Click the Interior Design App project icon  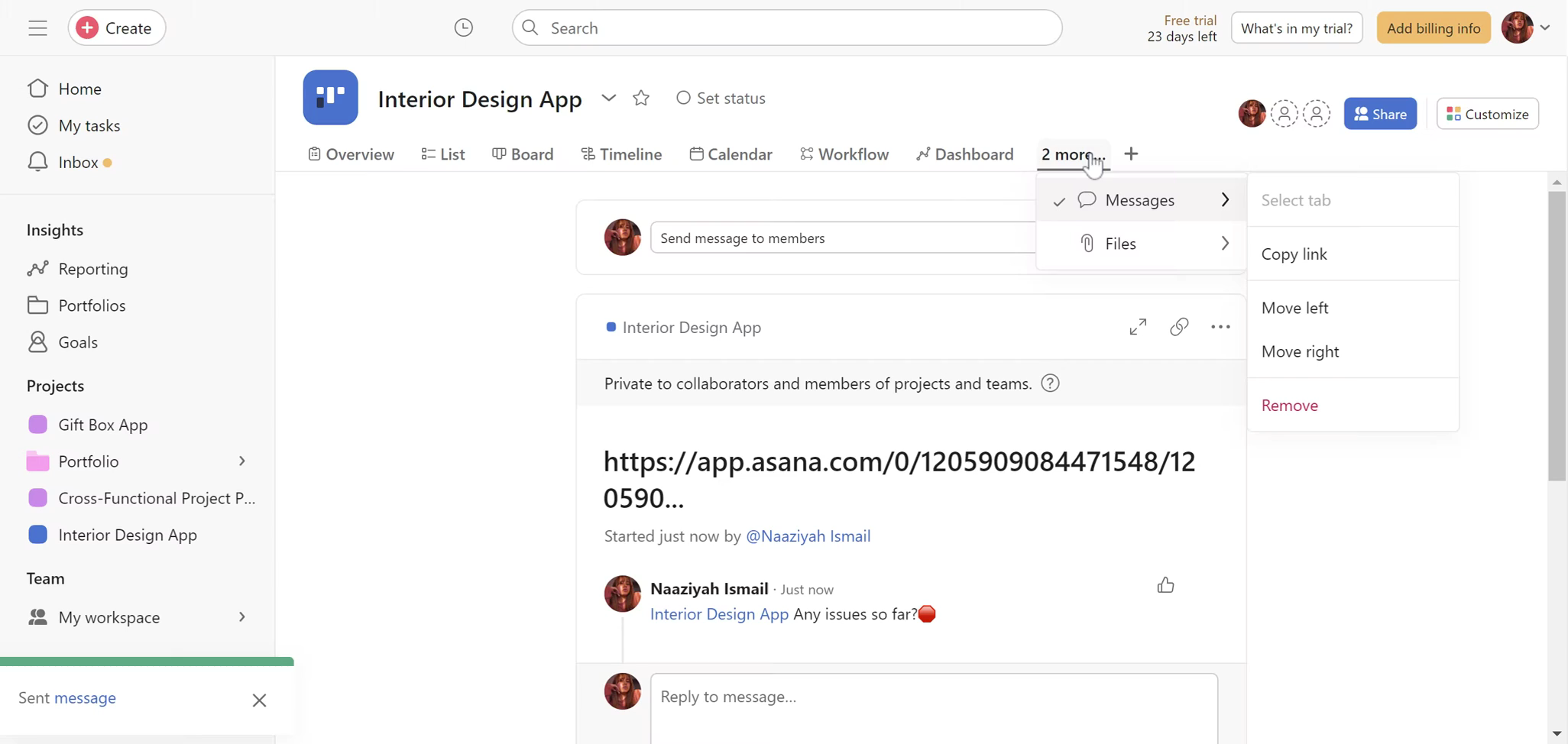coord(330,98)
